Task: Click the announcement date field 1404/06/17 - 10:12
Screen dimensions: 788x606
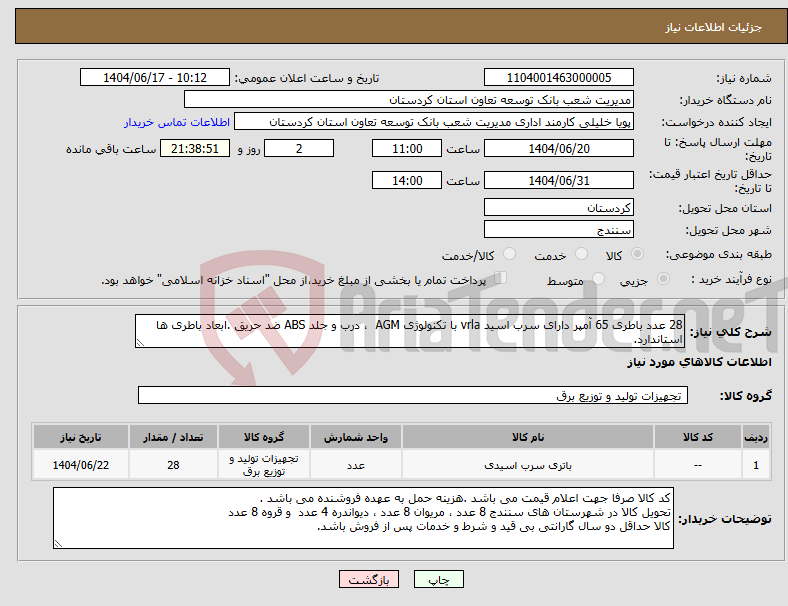Action: [154, 77]
